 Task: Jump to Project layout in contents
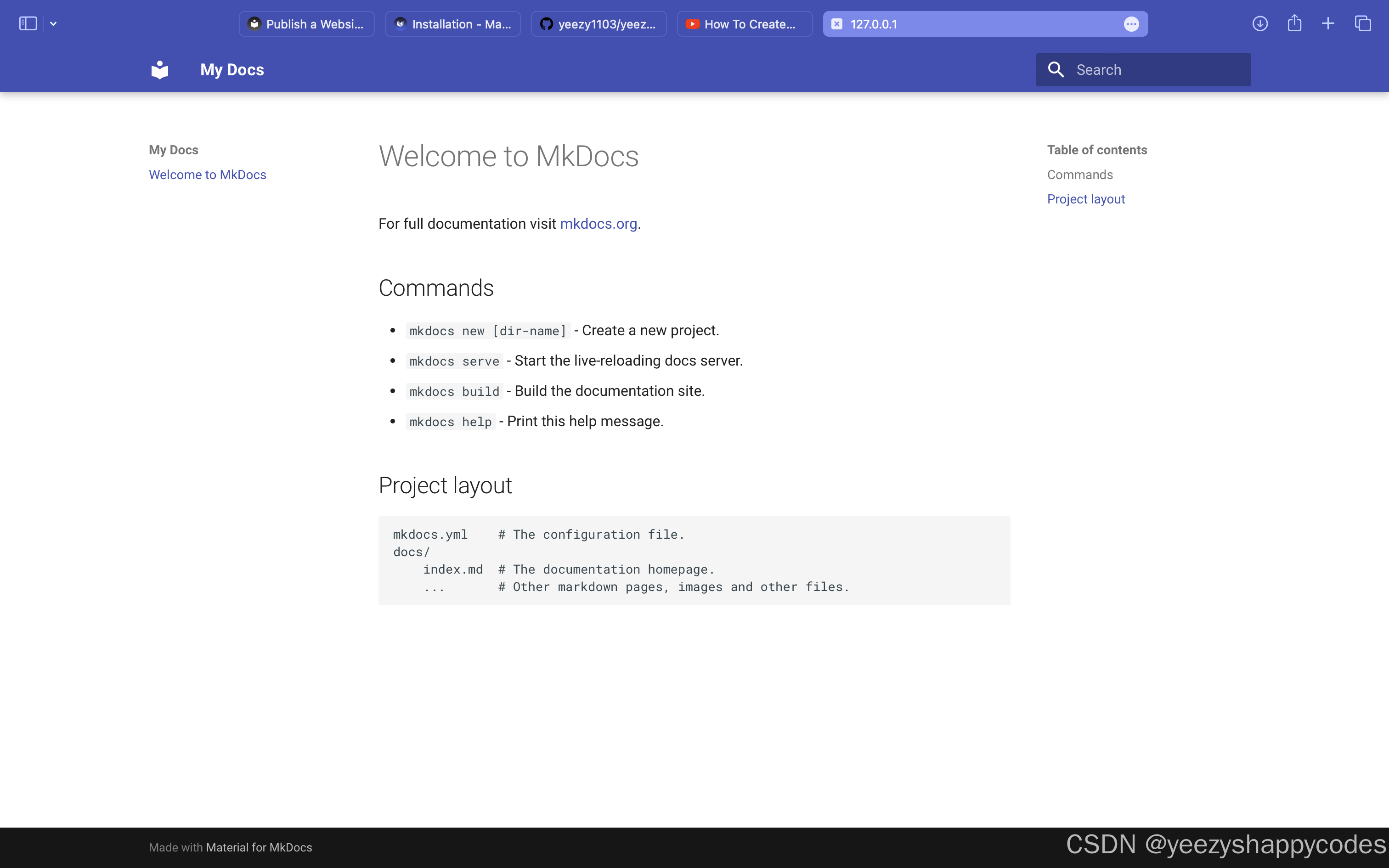(1085, 199)
